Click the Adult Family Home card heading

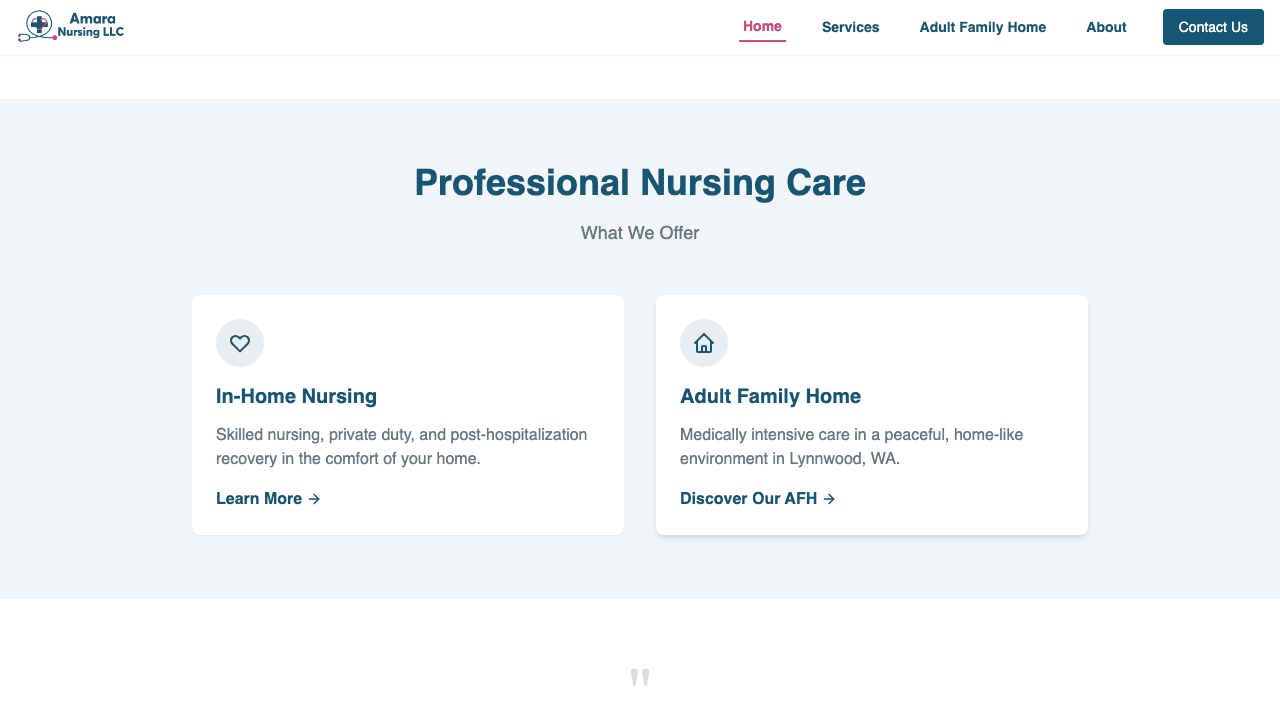tap(770, 396)
